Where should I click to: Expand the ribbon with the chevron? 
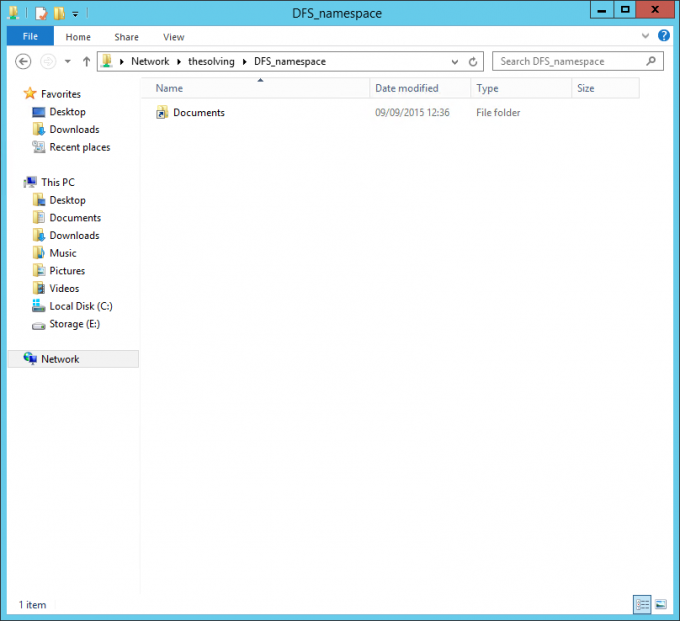point(645,36)
